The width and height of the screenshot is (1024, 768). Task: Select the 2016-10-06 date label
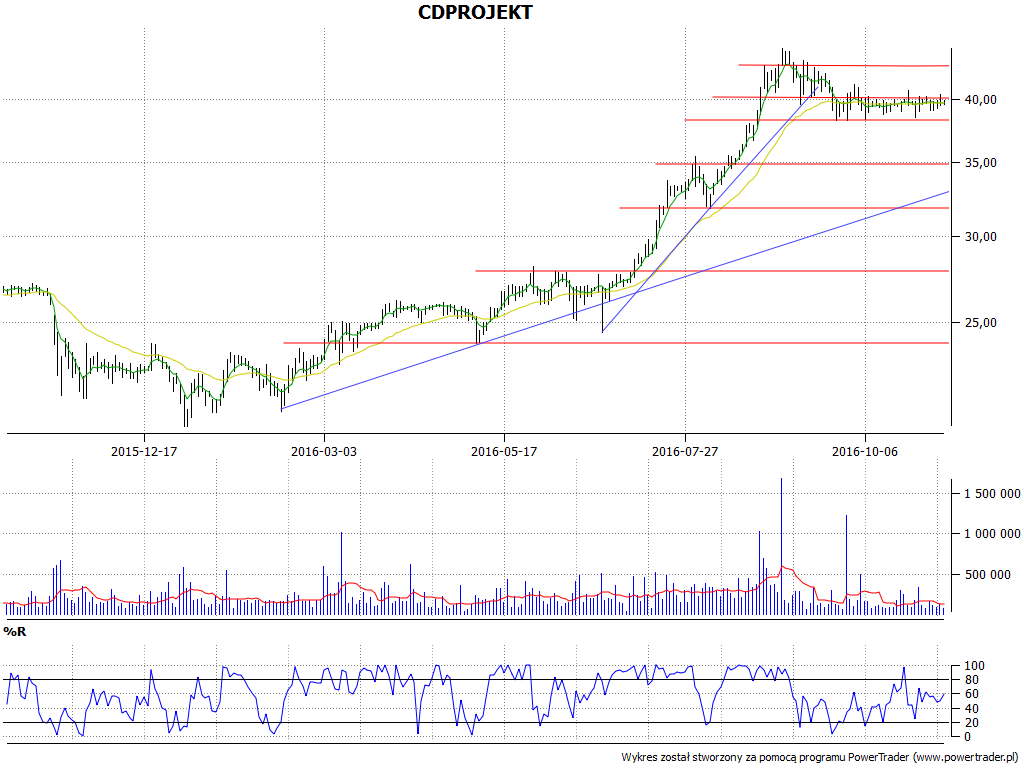coord(865,451)
